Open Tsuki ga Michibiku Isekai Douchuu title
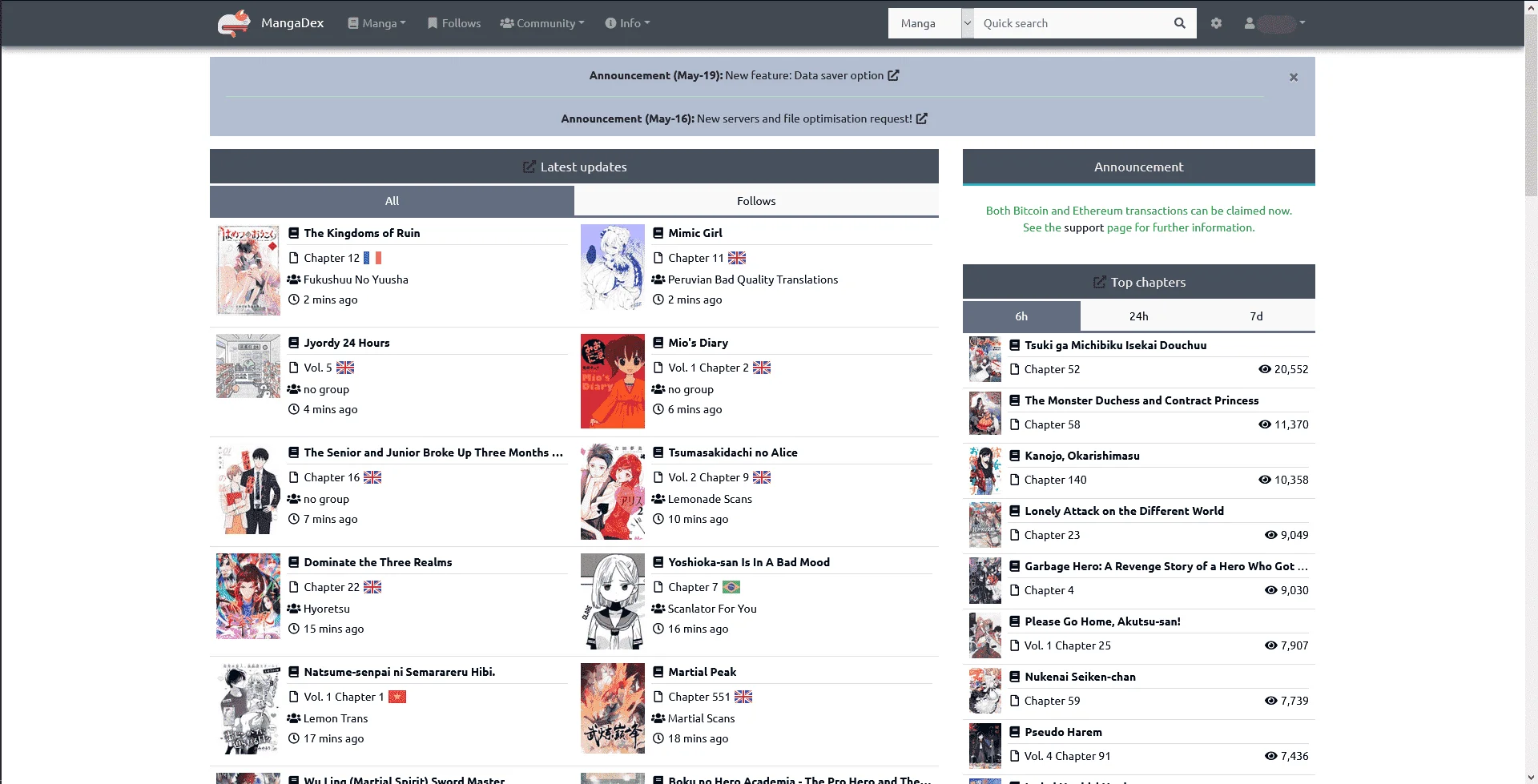This screenshot has width=1538, height=784. (x=1116, y=345)
